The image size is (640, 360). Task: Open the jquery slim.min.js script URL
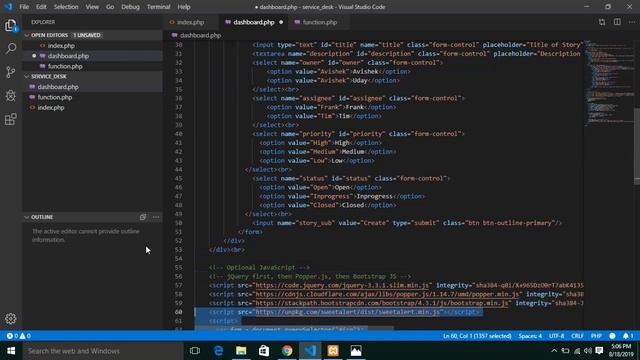342,285
